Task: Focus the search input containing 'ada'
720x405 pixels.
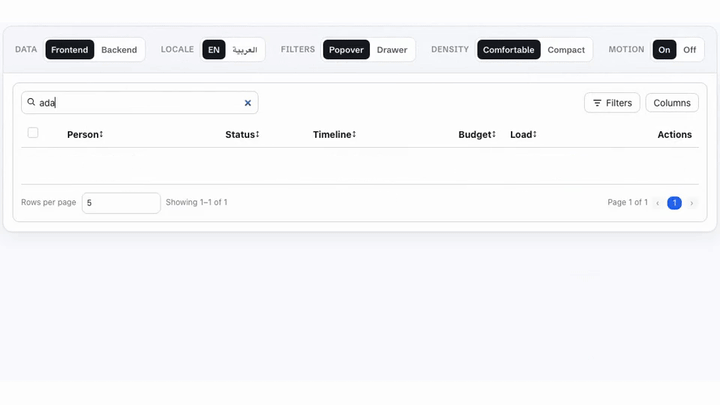Action: (x=140, y=103)
